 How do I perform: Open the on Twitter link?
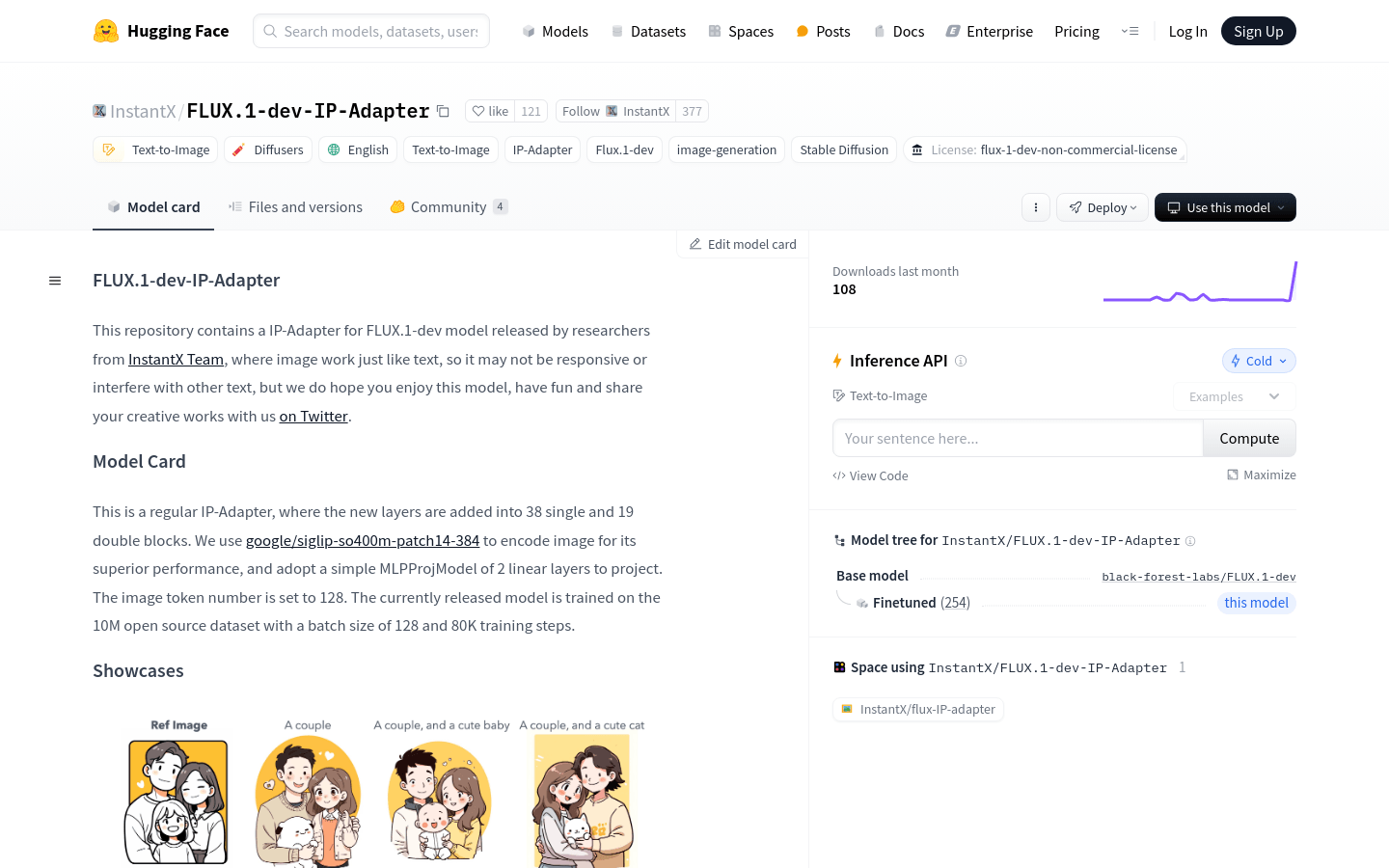click(x=313, y=416)
